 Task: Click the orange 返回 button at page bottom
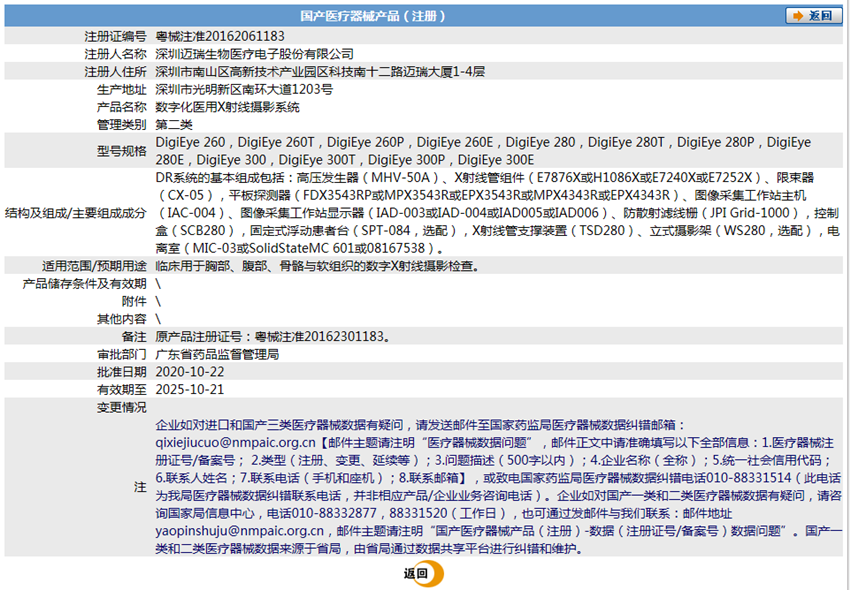[423, 574]
